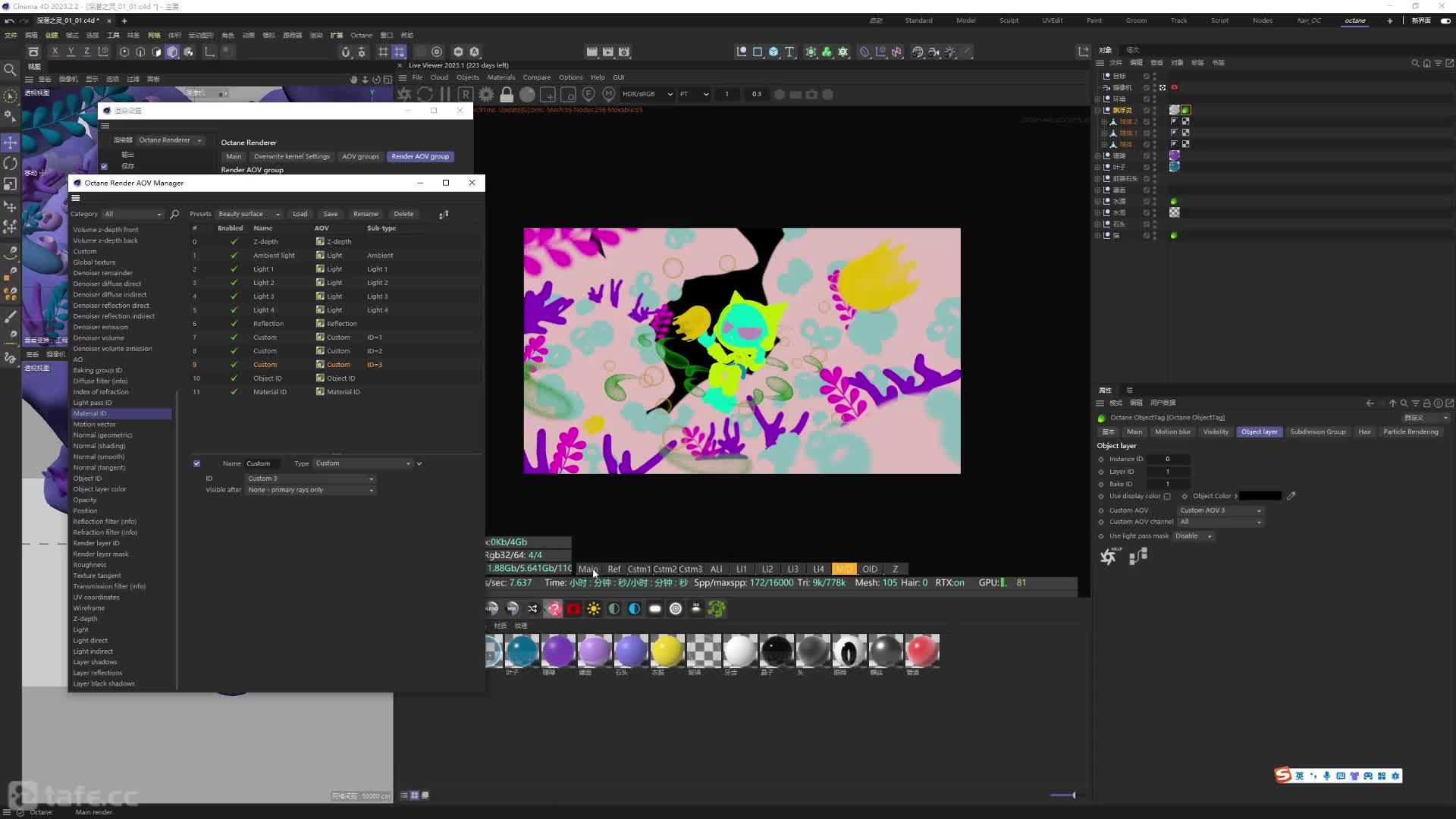Open Octane settings gear icon
Viewport: 1456px width, 819px height.
[x=486, y=94]
